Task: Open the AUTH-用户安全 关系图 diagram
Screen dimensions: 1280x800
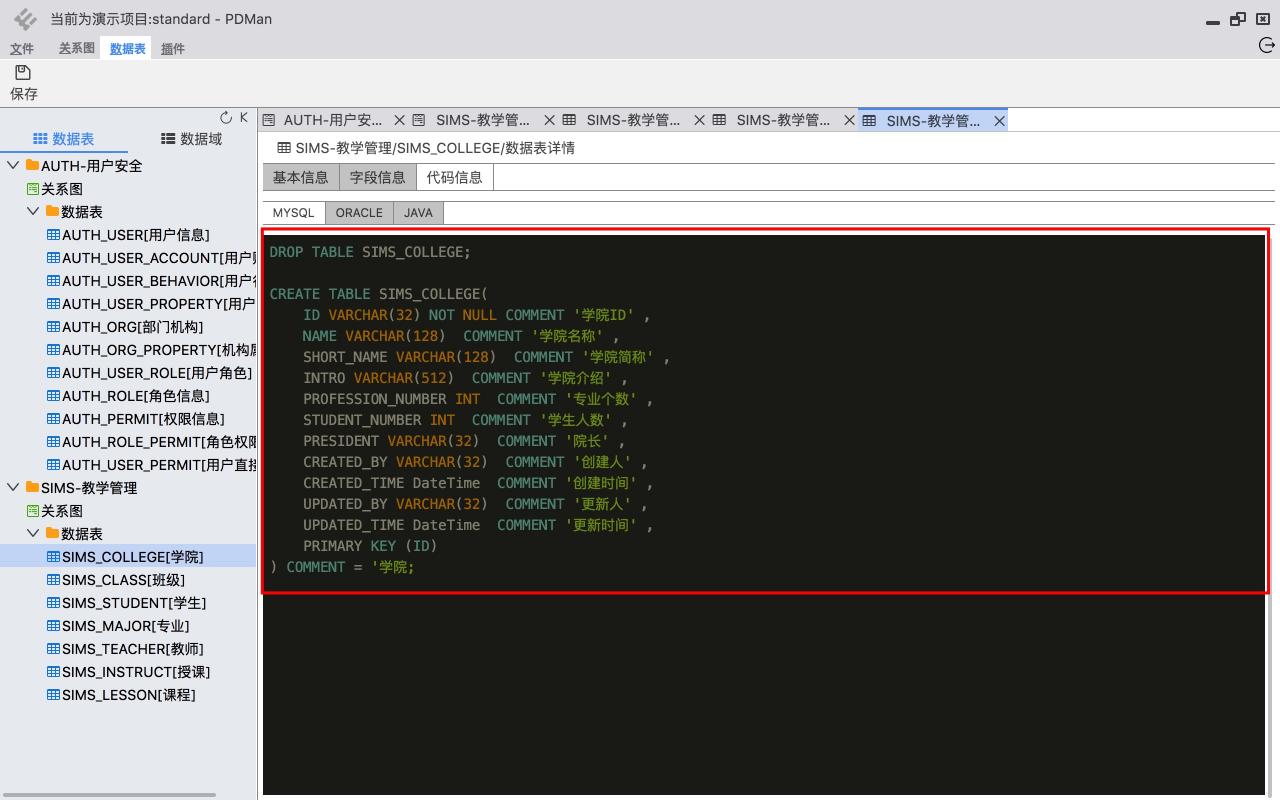Action: click(x=61, y=189)
